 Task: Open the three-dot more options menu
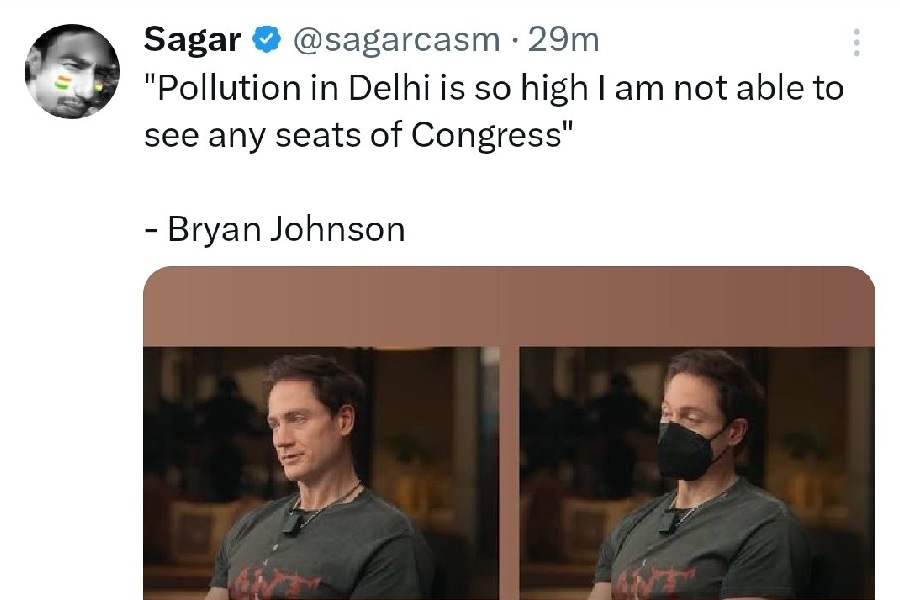coord(856,42)
